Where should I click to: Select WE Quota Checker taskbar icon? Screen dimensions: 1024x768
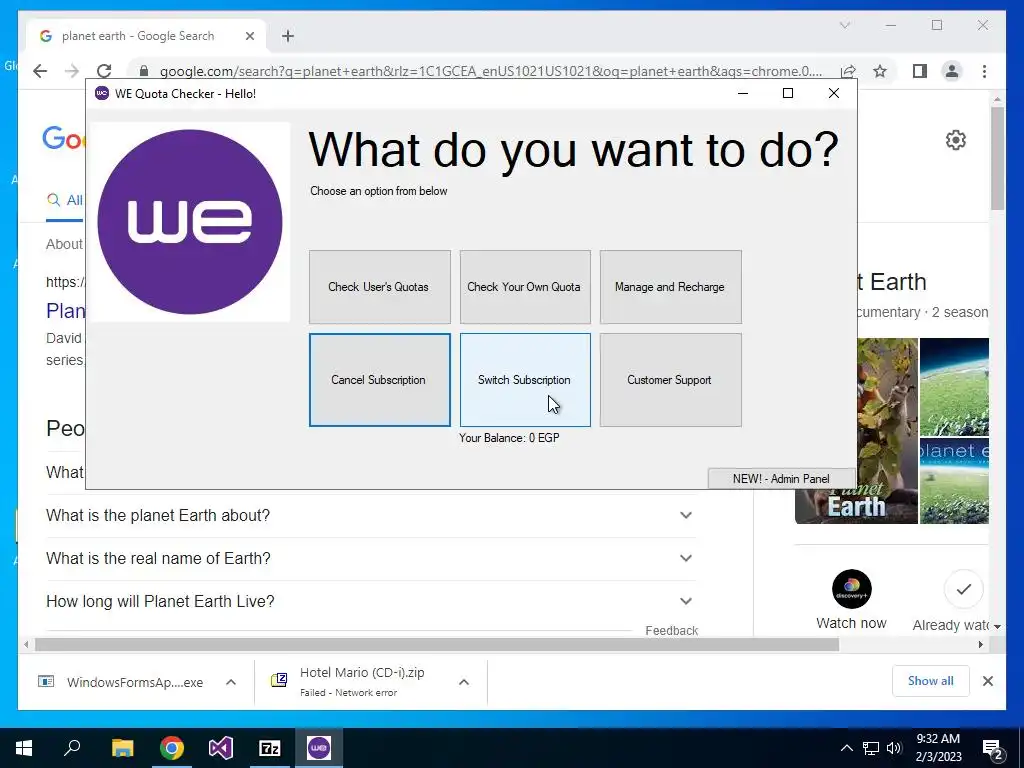[319, 748]
